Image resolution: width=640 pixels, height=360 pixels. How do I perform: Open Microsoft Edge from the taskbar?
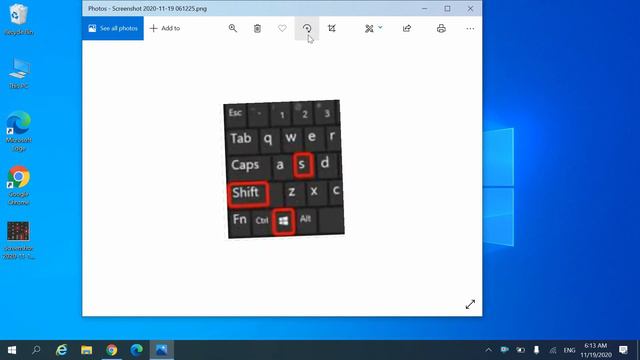(136, 350)
